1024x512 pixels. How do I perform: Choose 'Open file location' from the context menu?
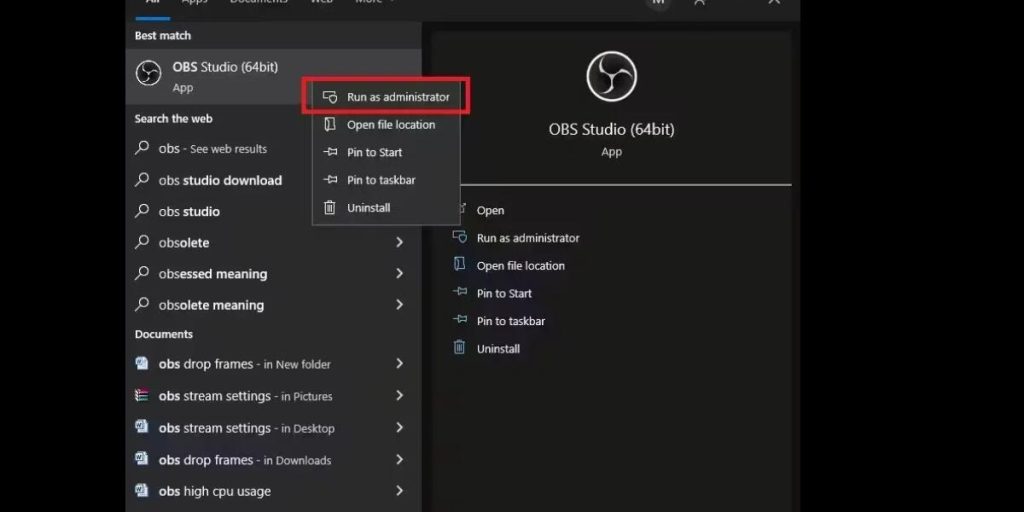(390, 125)
